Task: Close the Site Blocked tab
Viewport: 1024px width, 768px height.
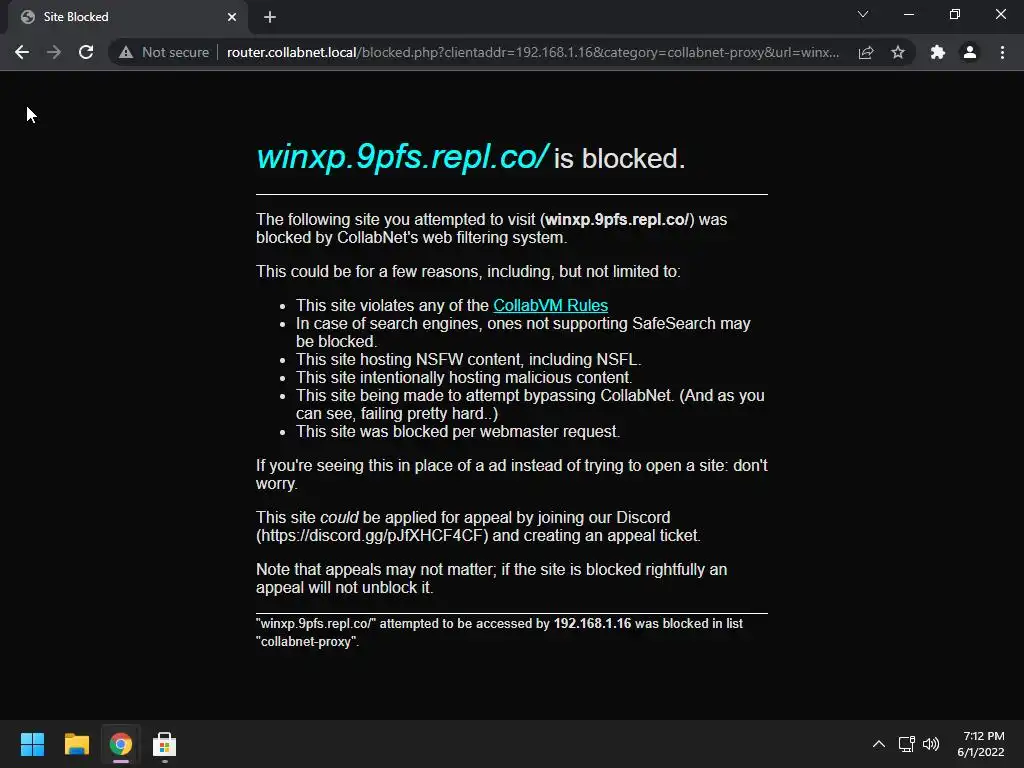Action: click(232, 17)
